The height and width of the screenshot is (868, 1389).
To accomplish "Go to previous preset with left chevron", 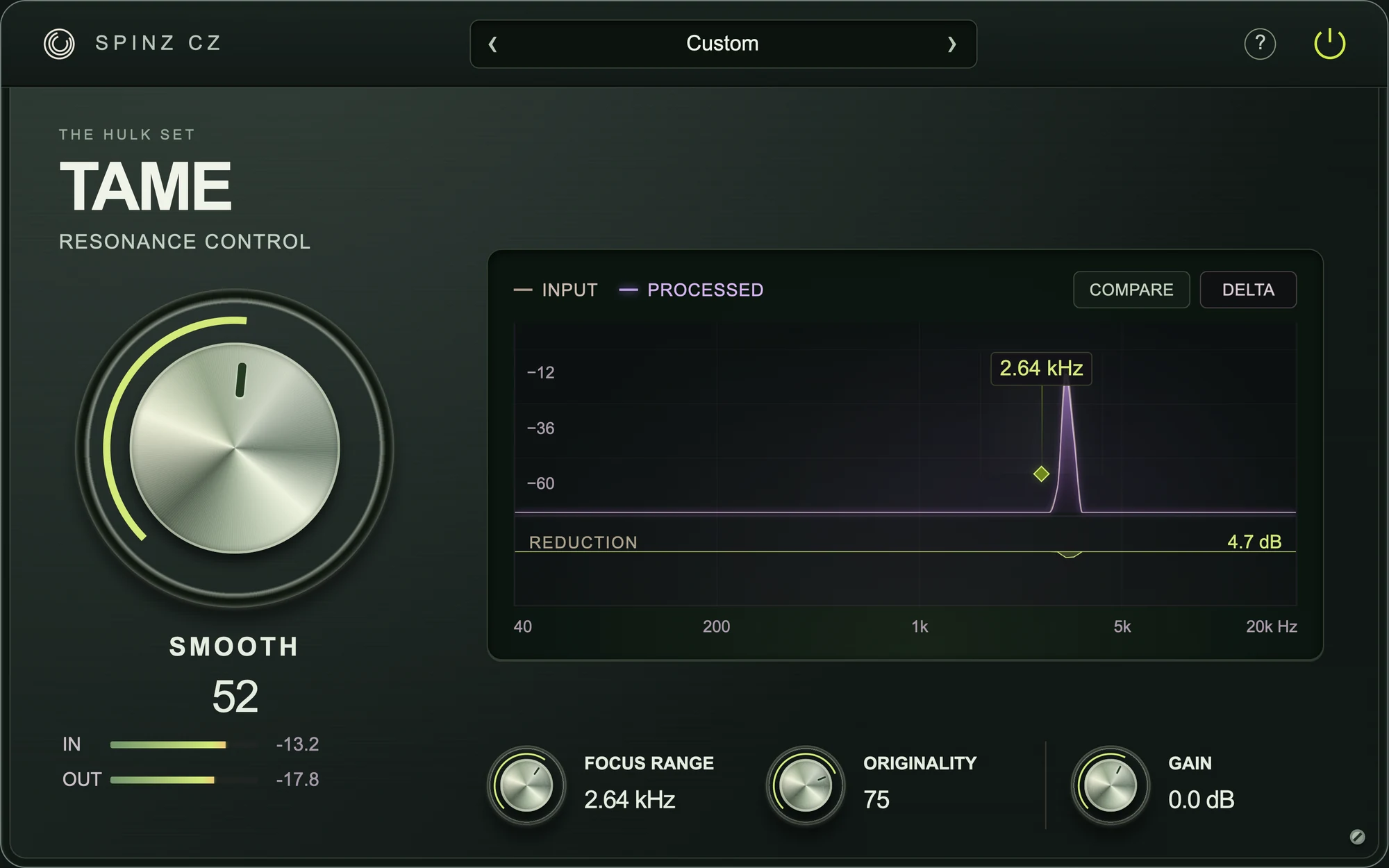I will point(492,44).
